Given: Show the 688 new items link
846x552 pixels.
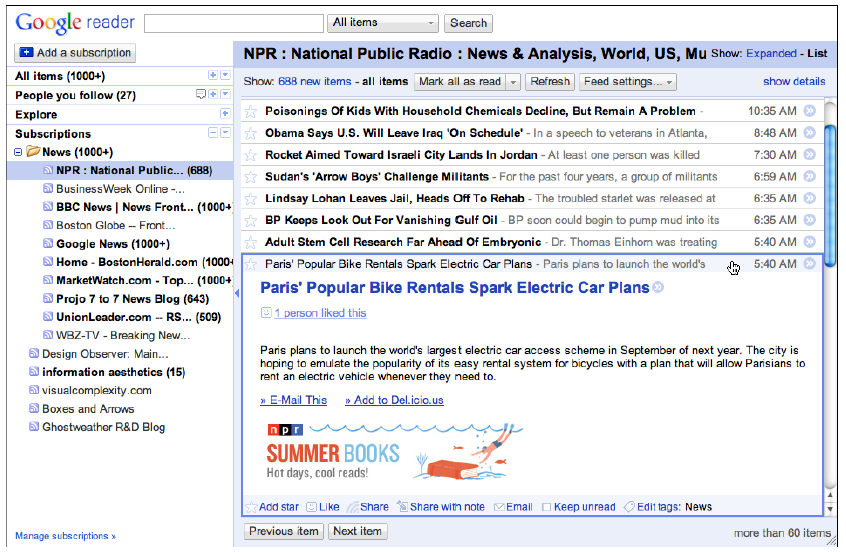Looking at the screenshot, I should [315, 81].
